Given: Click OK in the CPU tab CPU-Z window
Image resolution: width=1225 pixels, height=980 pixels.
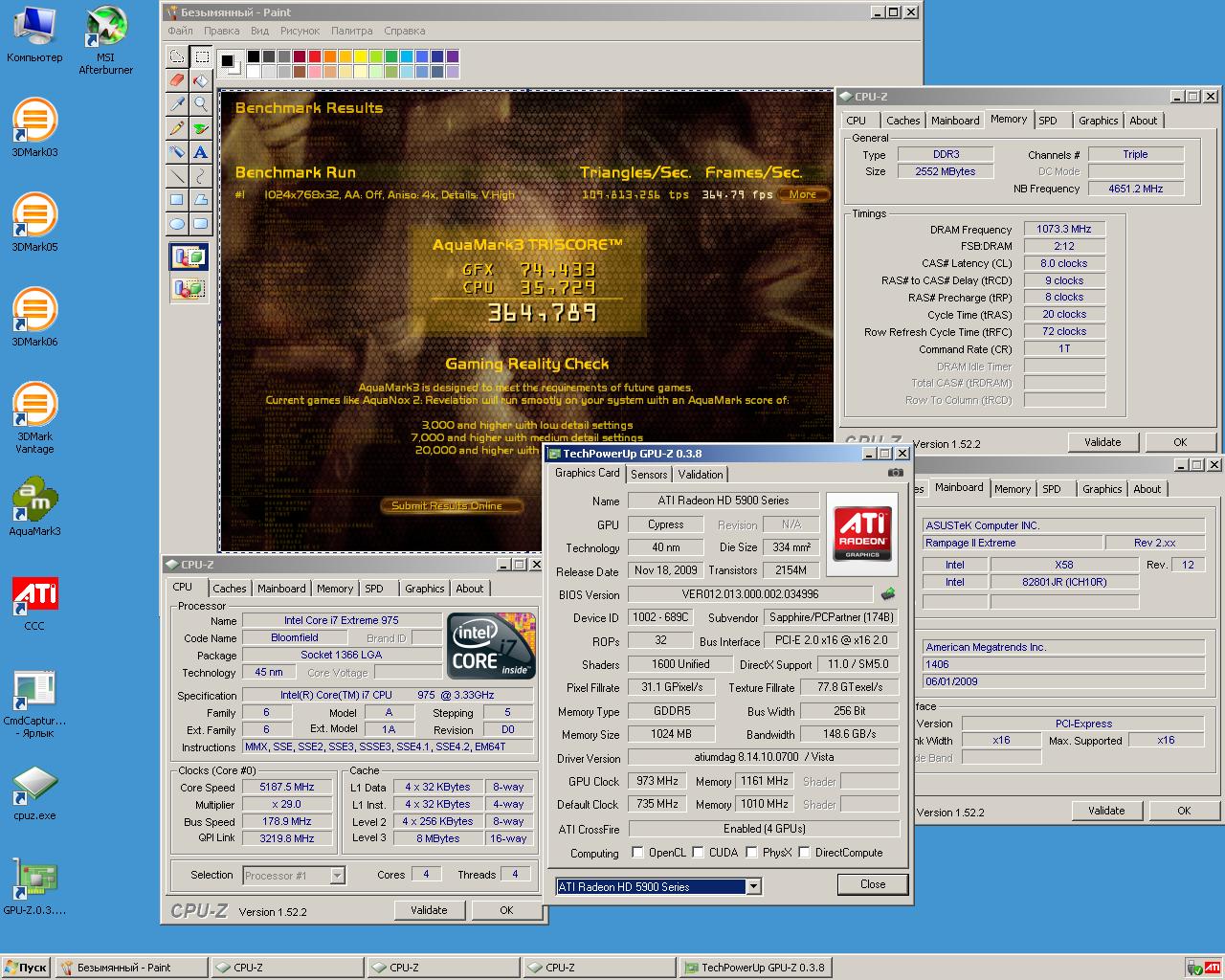Looking at the screenshot, I should click(506, 910).
